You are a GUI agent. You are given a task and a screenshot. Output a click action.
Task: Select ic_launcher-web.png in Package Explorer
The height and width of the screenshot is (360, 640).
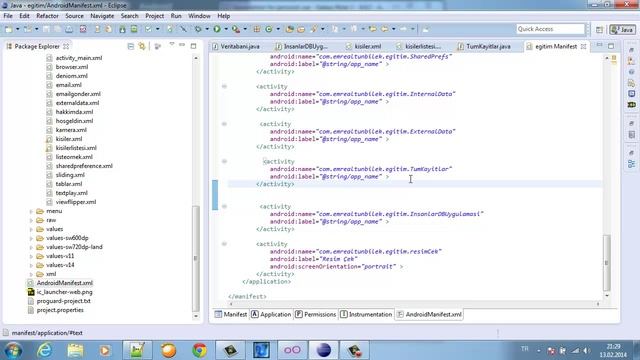click(x=64, y=292)
